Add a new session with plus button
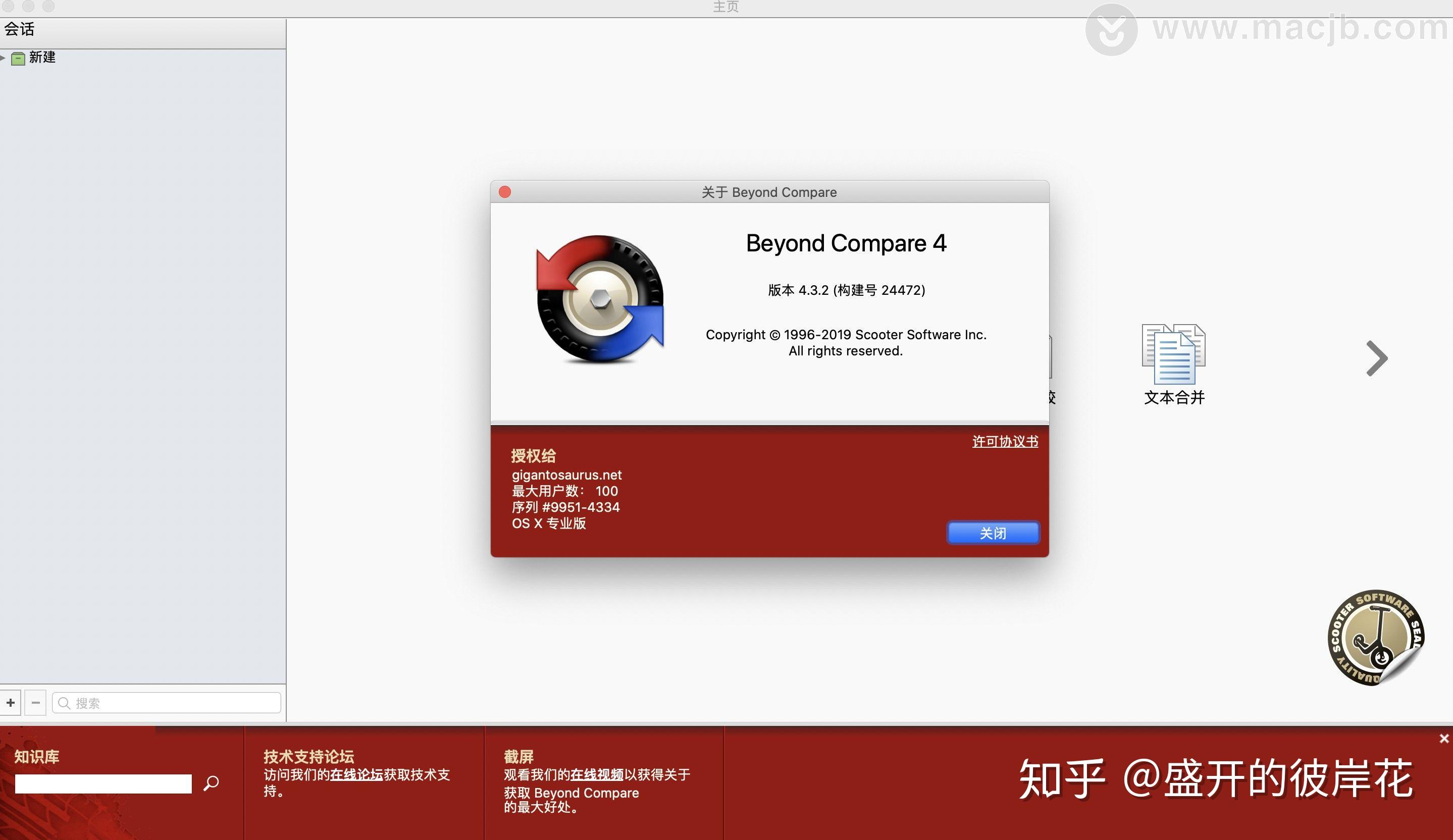This screenshot has height=840, width=1453. coord(11,703)
